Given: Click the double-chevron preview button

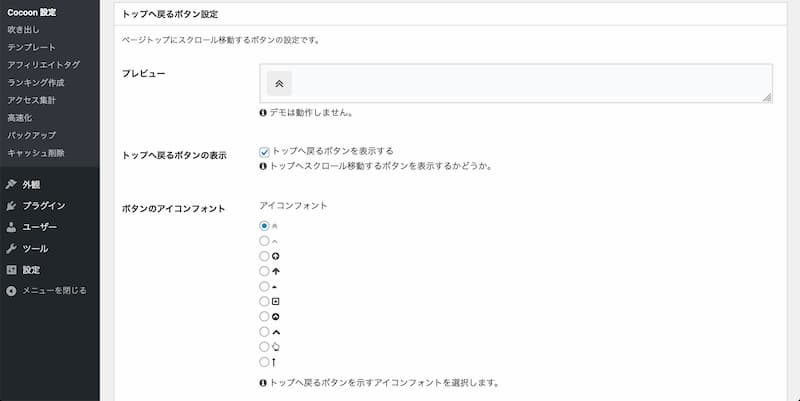Looking at the screenshot, I should 279,84.
